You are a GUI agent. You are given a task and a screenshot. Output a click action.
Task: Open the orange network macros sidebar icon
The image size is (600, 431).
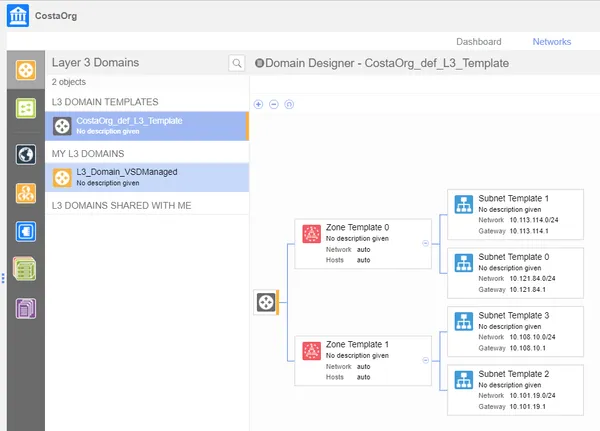[26, 193]
